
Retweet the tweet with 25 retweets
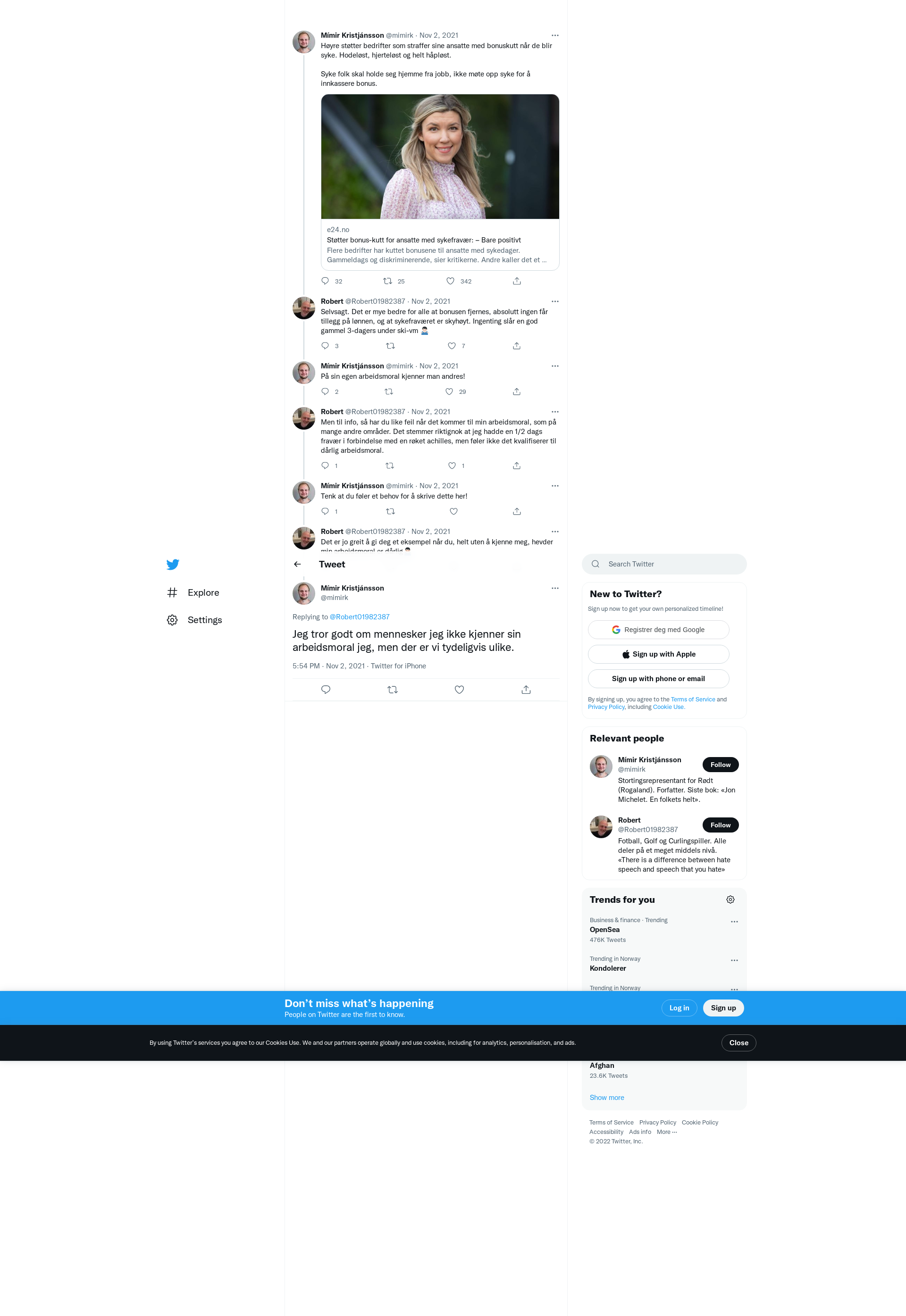[x=388, y=281]
